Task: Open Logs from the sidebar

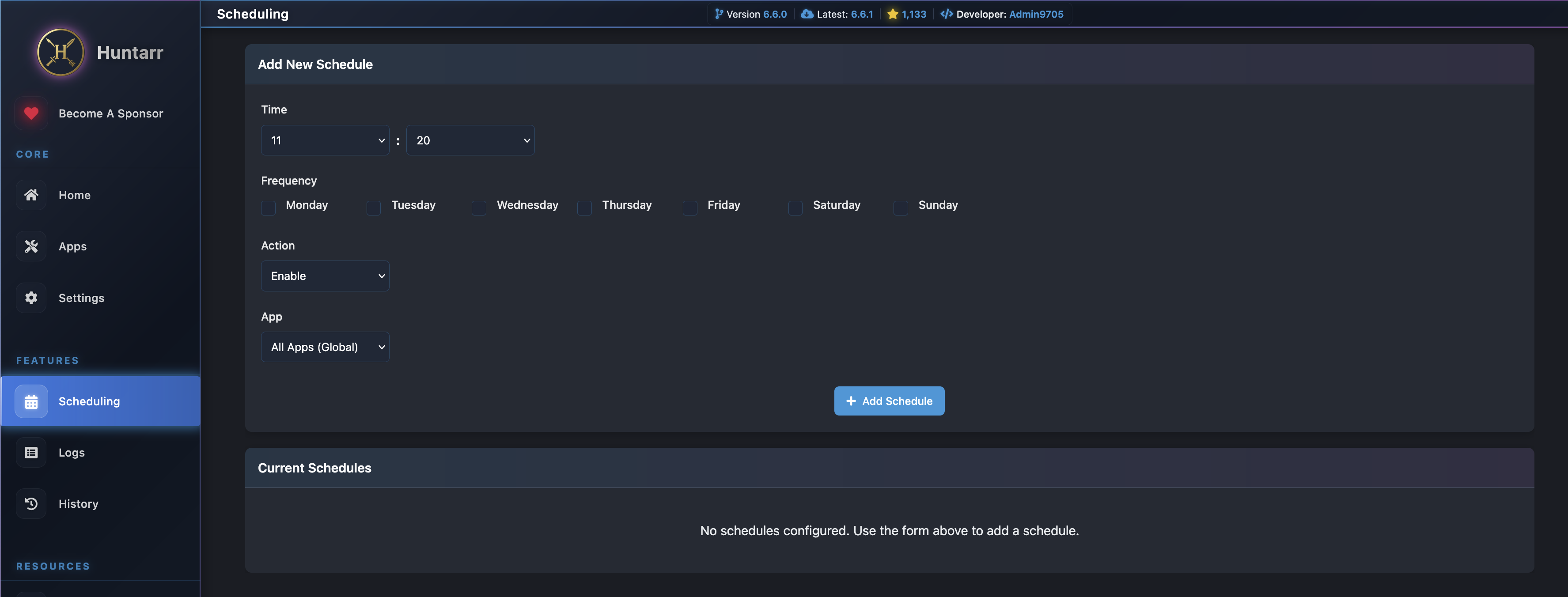Action: pos(100,453)
